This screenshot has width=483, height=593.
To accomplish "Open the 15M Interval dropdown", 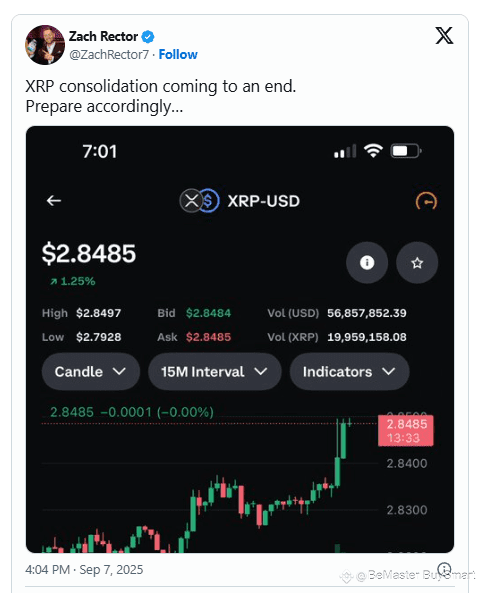I will (x=214, y=371).
